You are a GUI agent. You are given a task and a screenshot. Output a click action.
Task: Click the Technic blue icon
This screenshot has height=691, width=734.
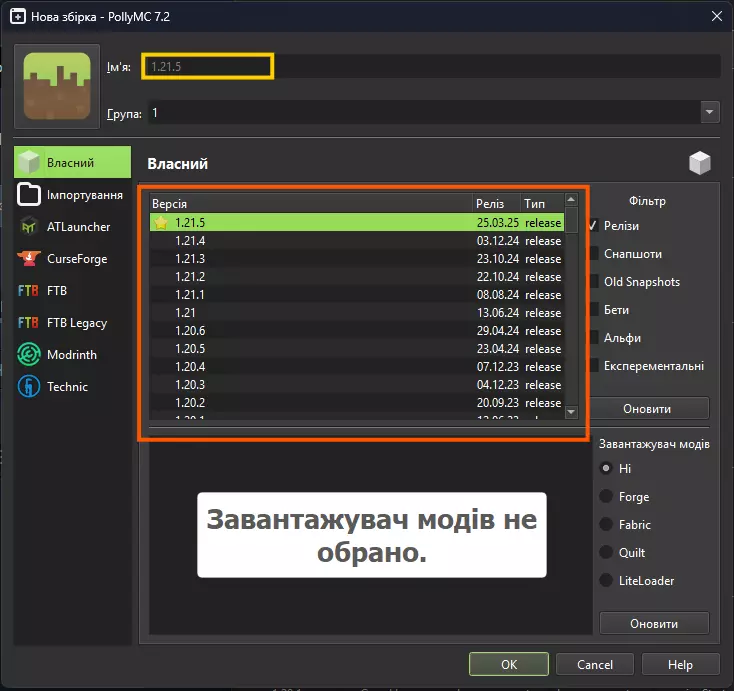click(x=29, y=387)
